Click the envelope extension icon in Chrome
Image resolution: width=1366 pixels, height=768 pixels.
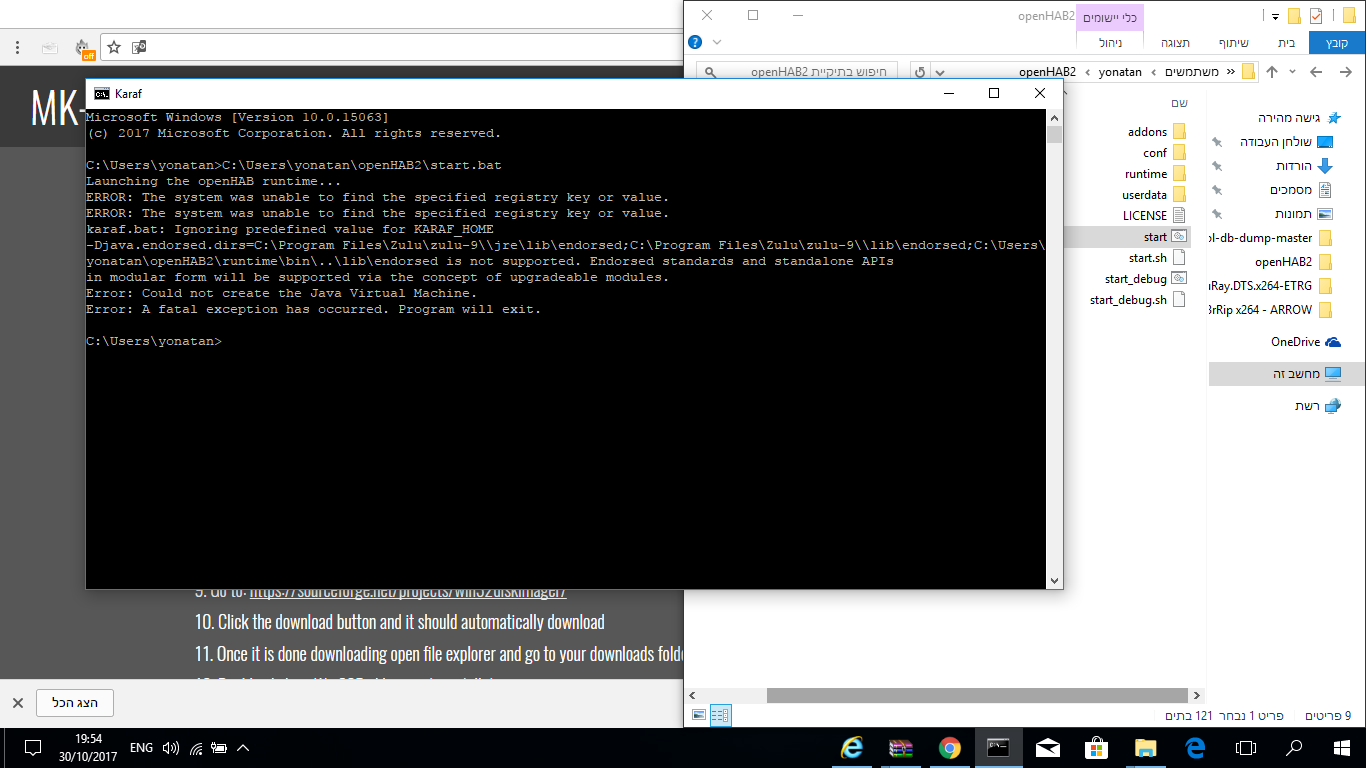pyautogui.click(x=50, y=47)
